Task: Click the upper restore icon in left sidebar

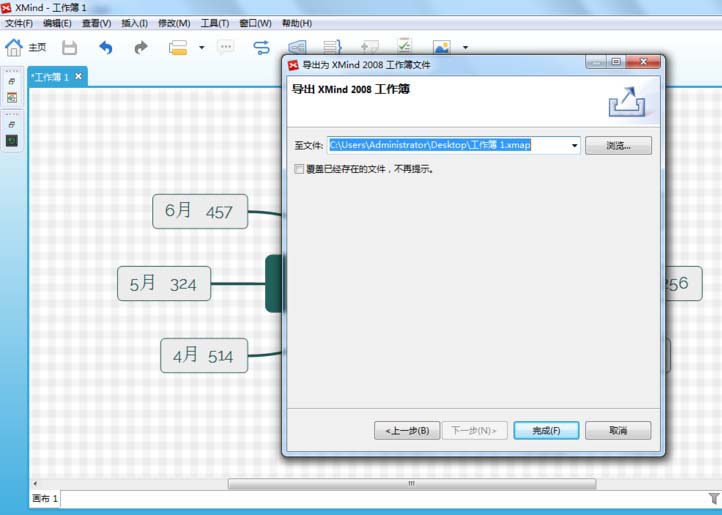Action: (x=12, y=81)
